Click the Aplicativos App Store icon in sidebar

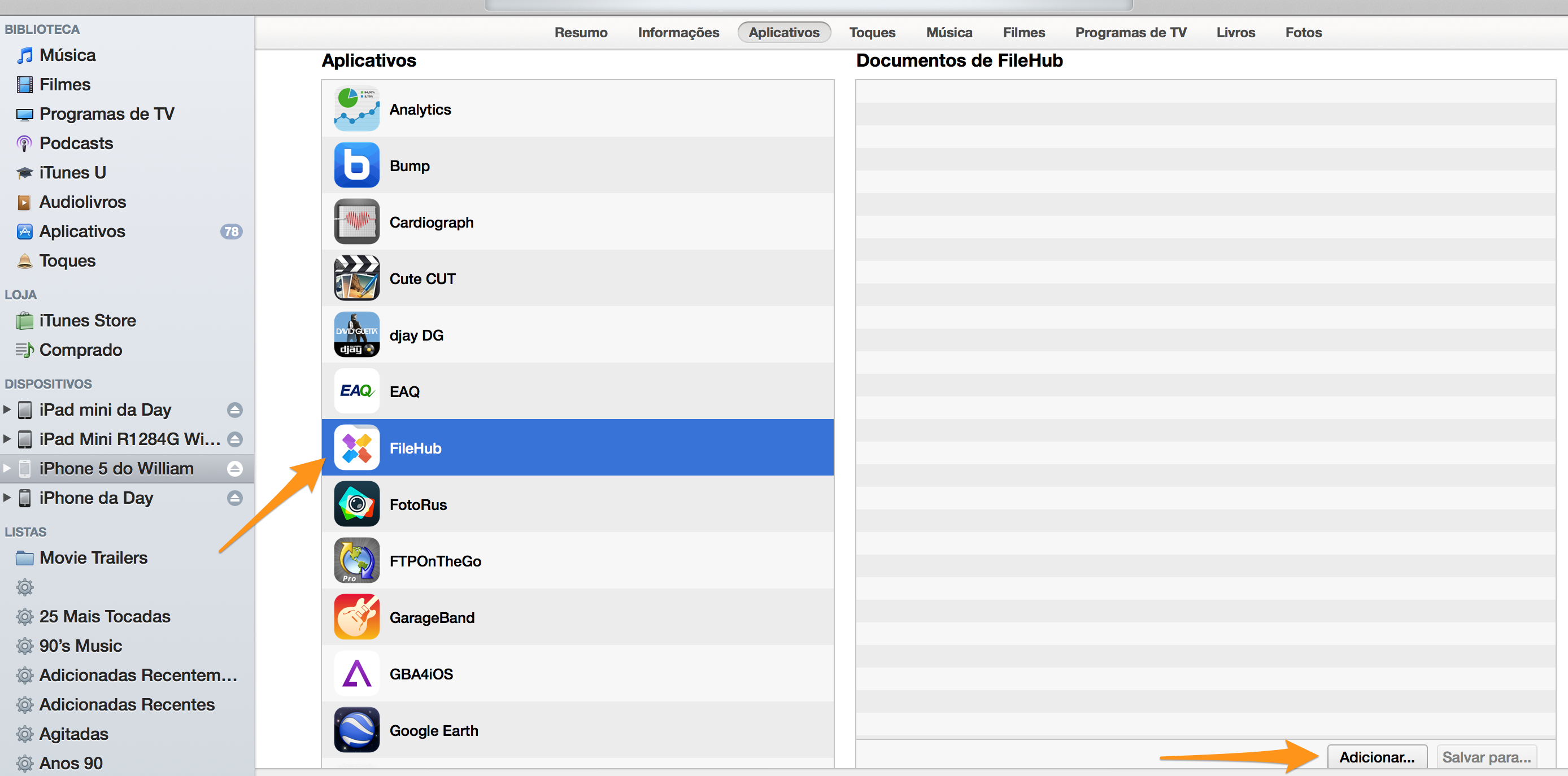coord(24,232)
